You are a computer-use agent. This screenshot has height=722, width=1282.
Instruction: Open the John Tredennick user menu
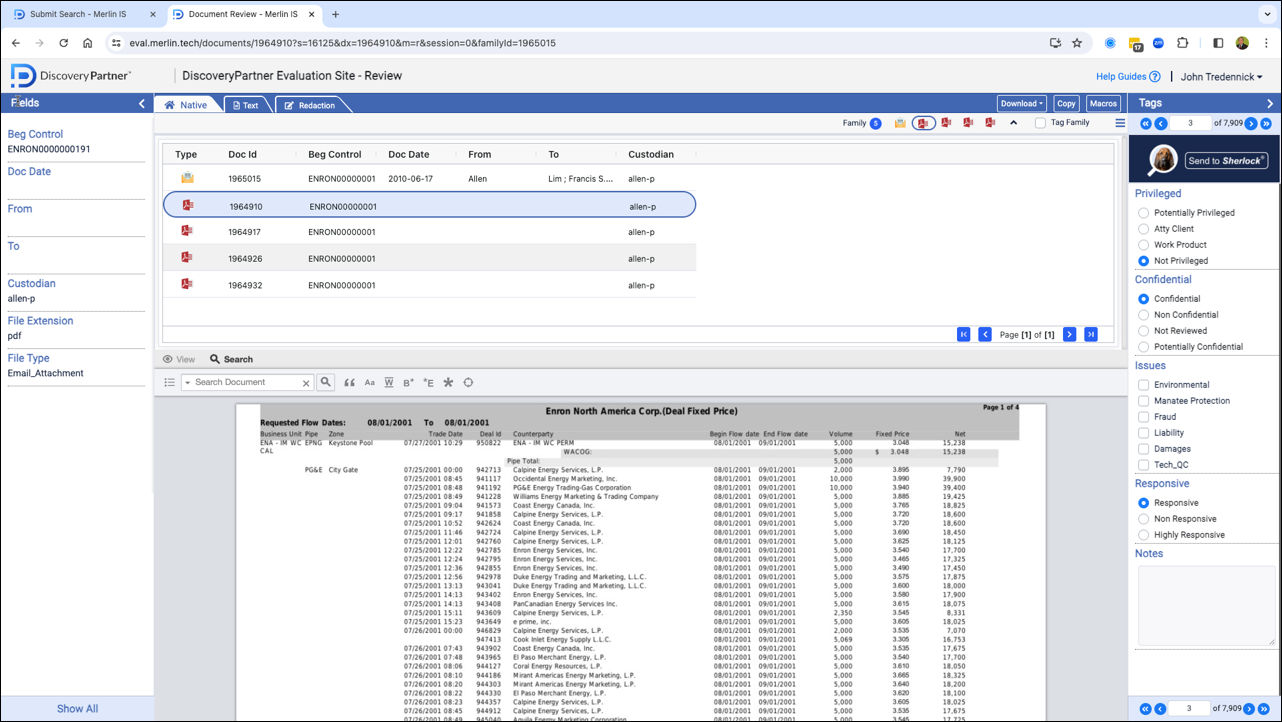click(1221, 77)
